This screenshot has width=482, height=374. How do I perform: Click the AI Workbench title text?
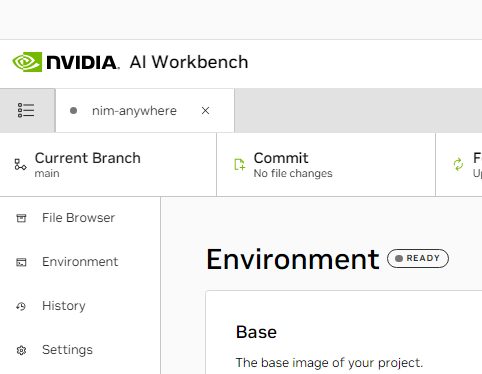pos(189,62)
